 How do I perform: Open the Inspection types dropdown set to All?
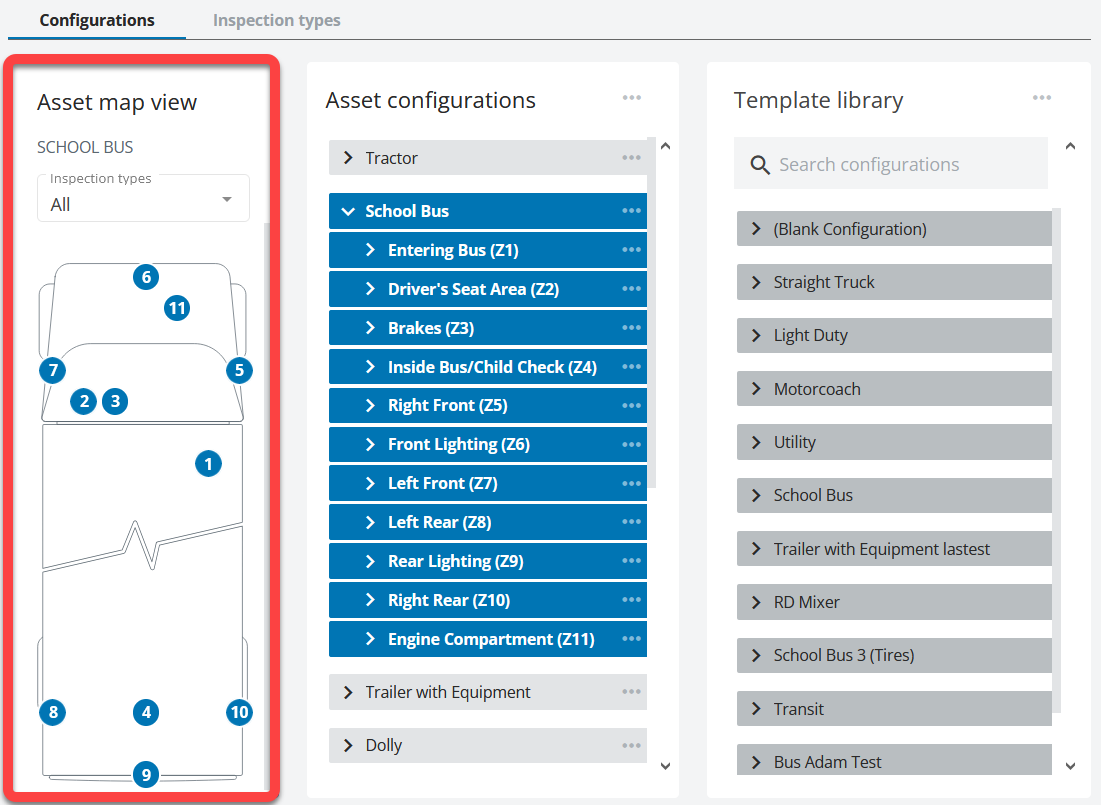point(143,199)
